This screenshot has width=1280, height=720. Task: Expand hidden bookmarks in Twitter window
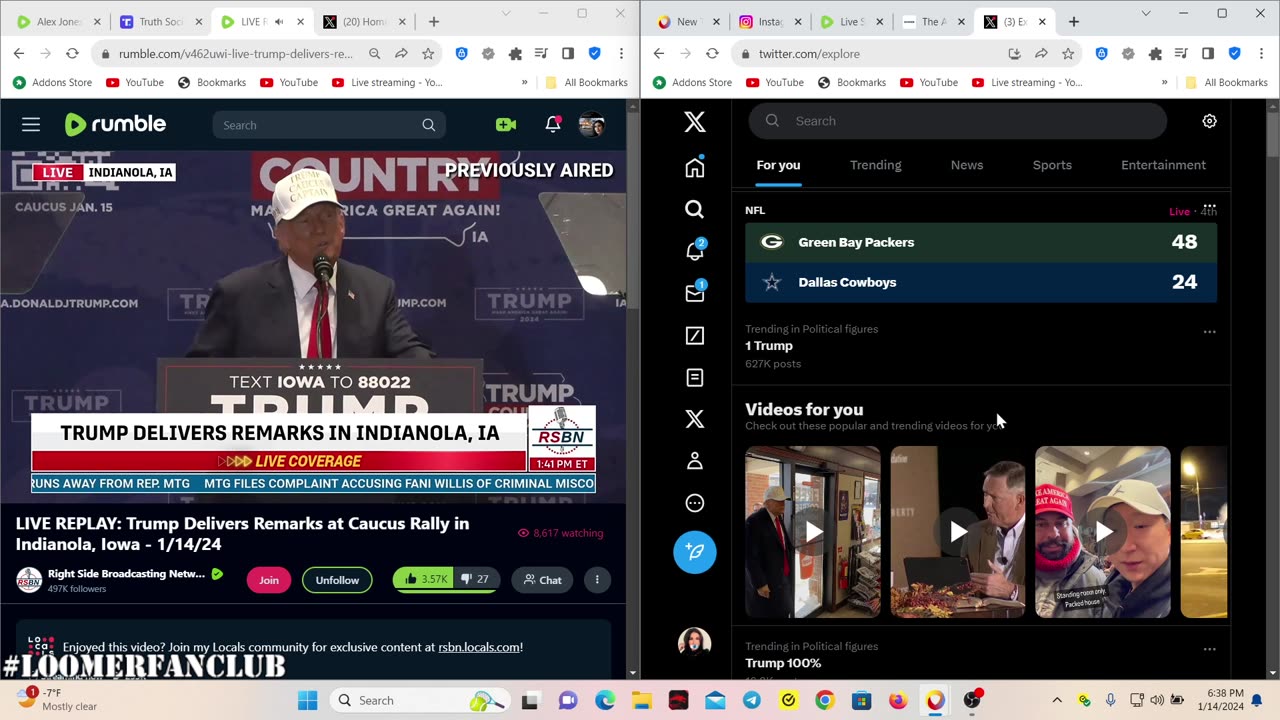coord(1164,83)
